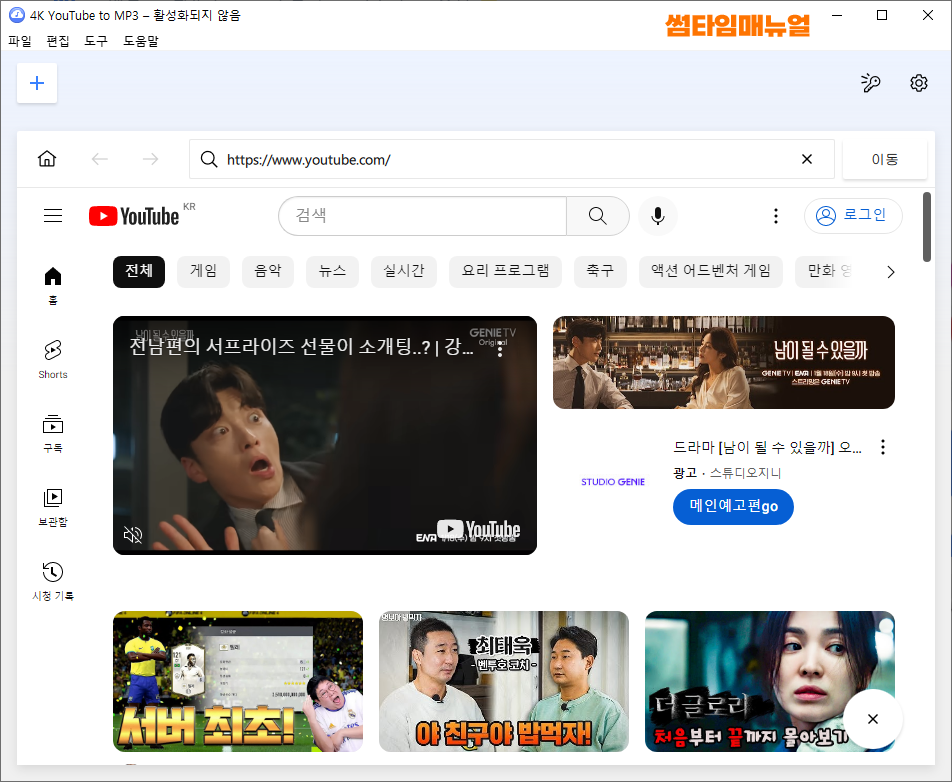The image size is (952, 782).
Task: Click the 로그인 sign-in button
Action: click(x=853, y=216)
